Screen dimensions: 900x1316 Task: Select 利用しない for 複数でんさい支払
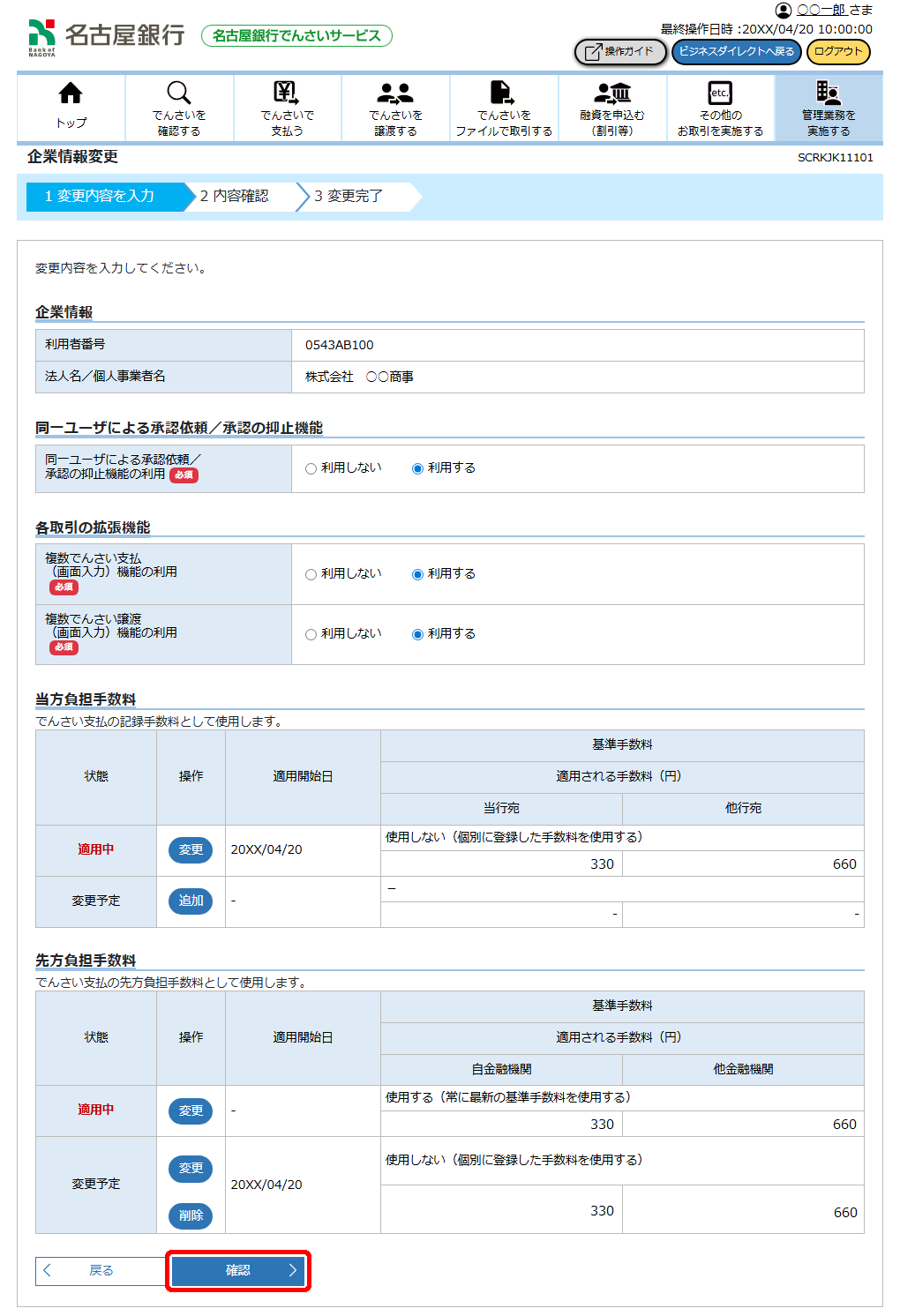[311, 574]
